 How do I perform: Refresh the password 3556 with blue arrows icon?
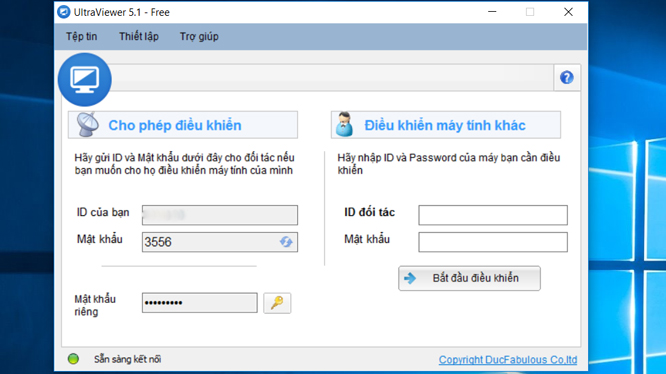(286, 242)
